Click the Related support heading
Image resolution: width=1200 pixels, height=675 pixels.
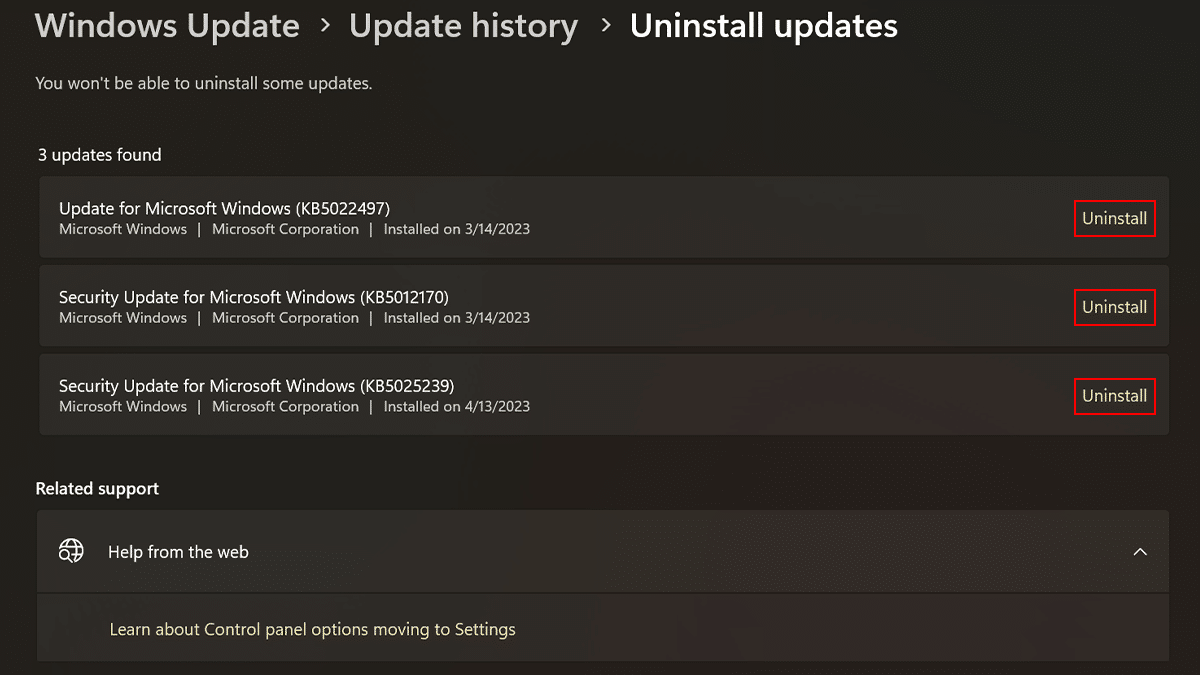click(x=97, y=489)
